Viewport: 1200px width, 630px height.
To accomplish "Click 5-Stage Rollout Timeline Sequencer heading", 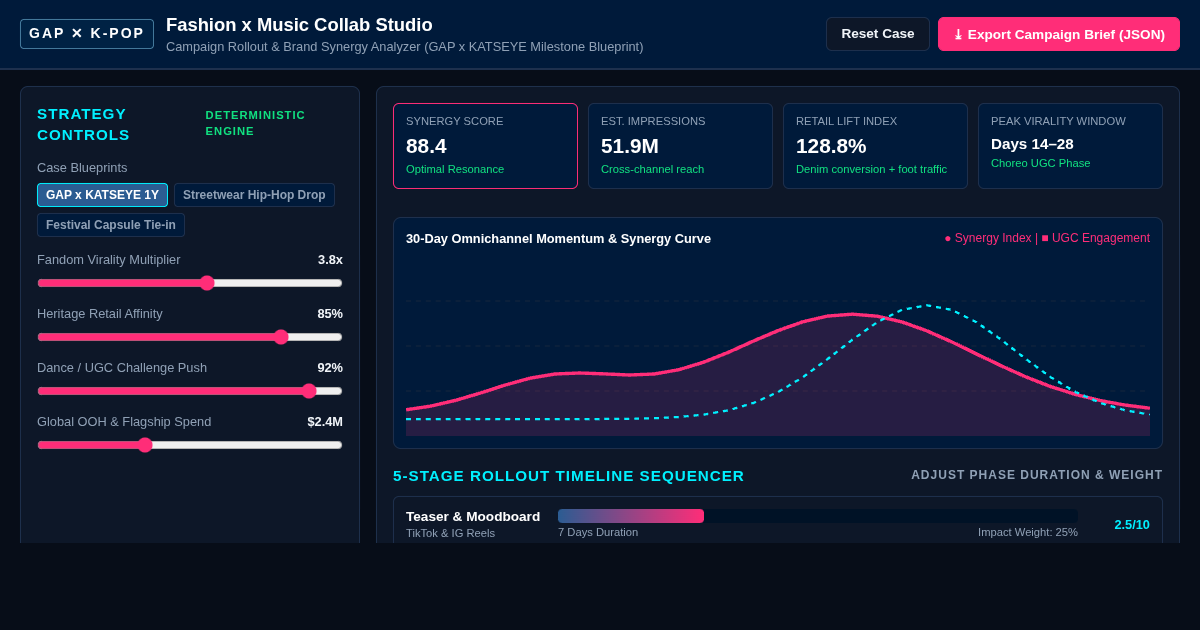I will click(569, 476).
